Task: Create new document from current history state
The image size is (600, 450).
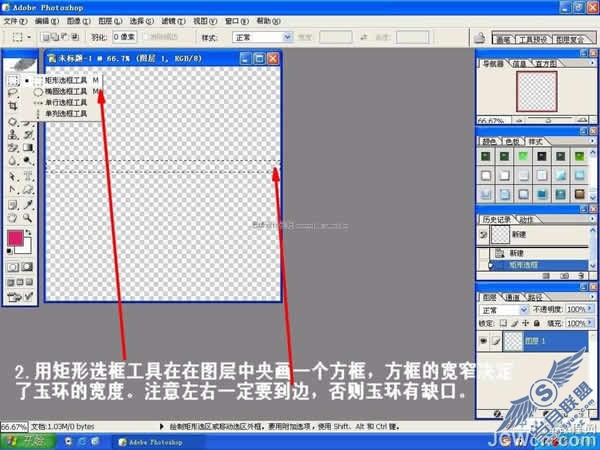Action: [x=546, y=276]
